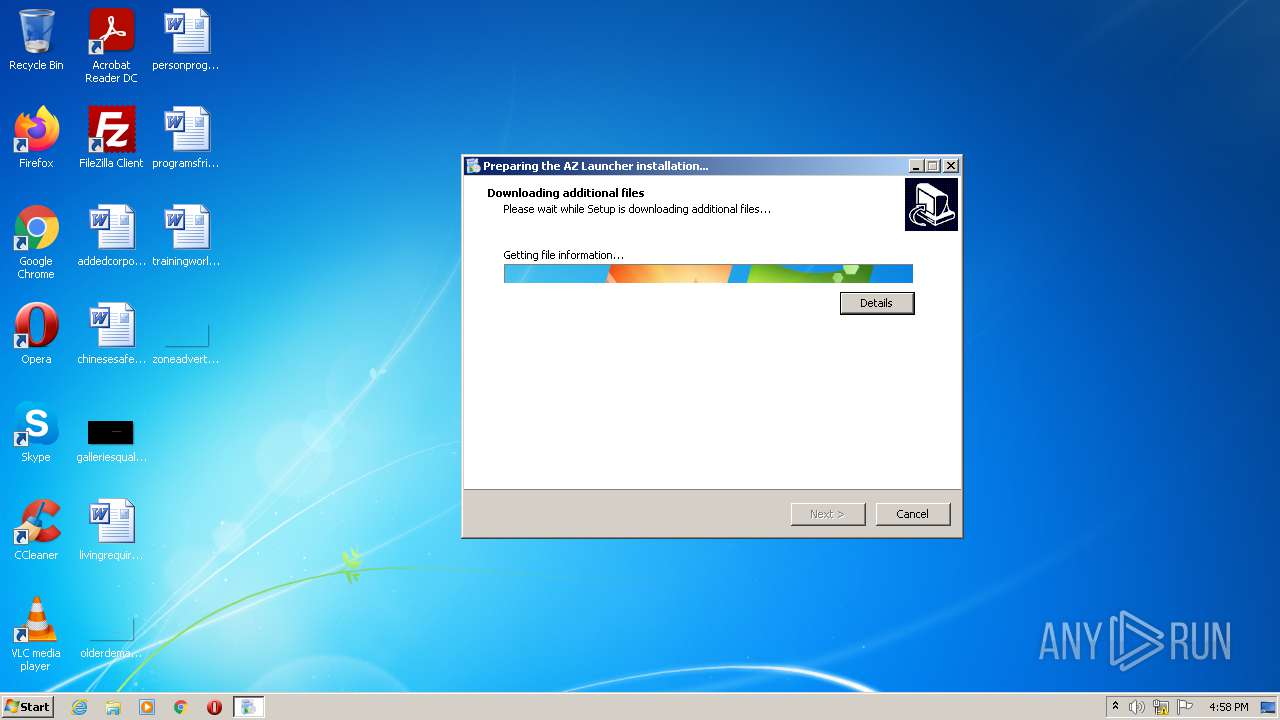Screen dimensions: 1280x720
Task: Select the chinesesafe Word document
Action: pos(111,334)
